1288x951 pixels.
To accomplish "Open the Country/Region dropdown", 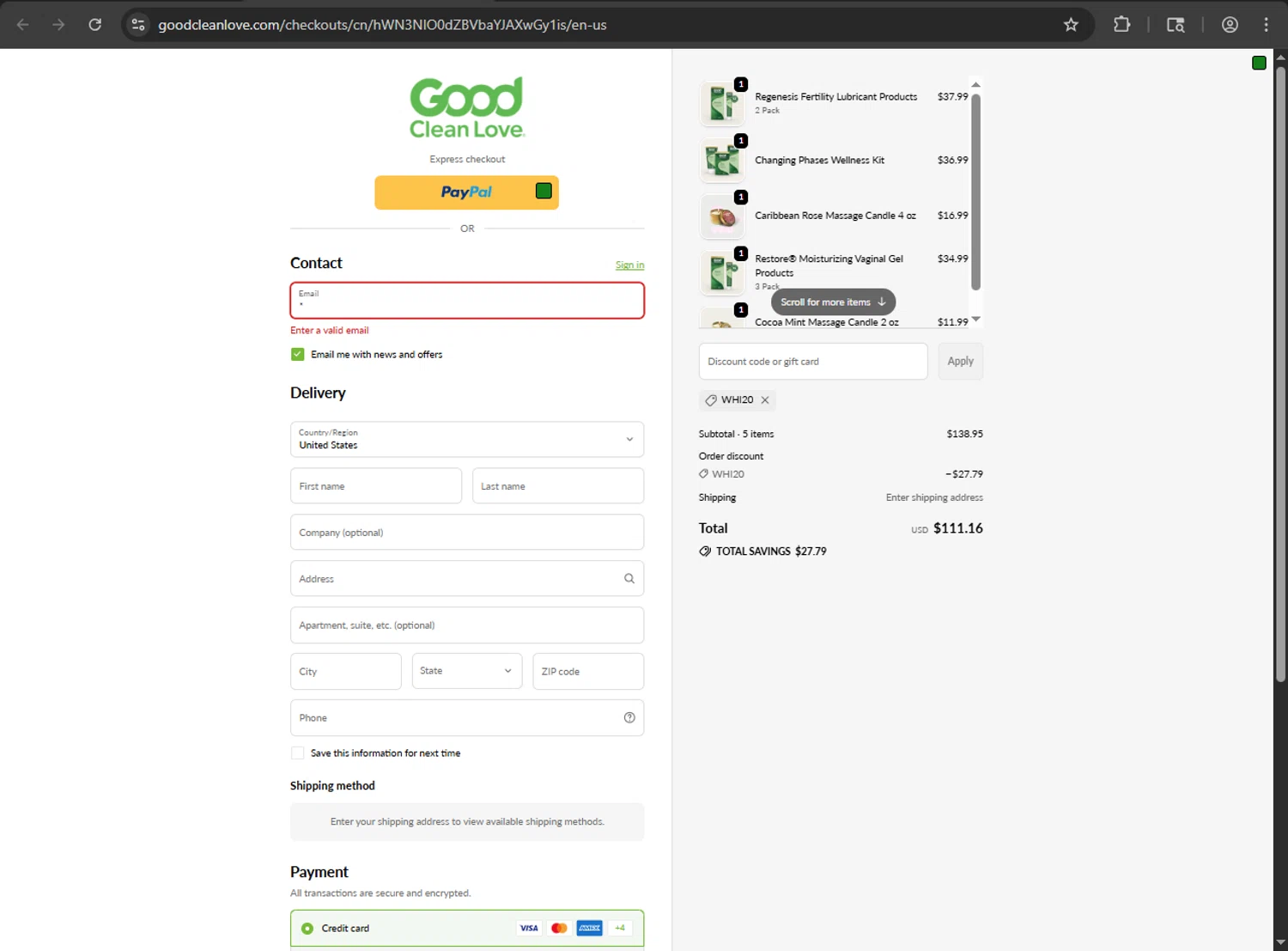I will pos(467,439).
